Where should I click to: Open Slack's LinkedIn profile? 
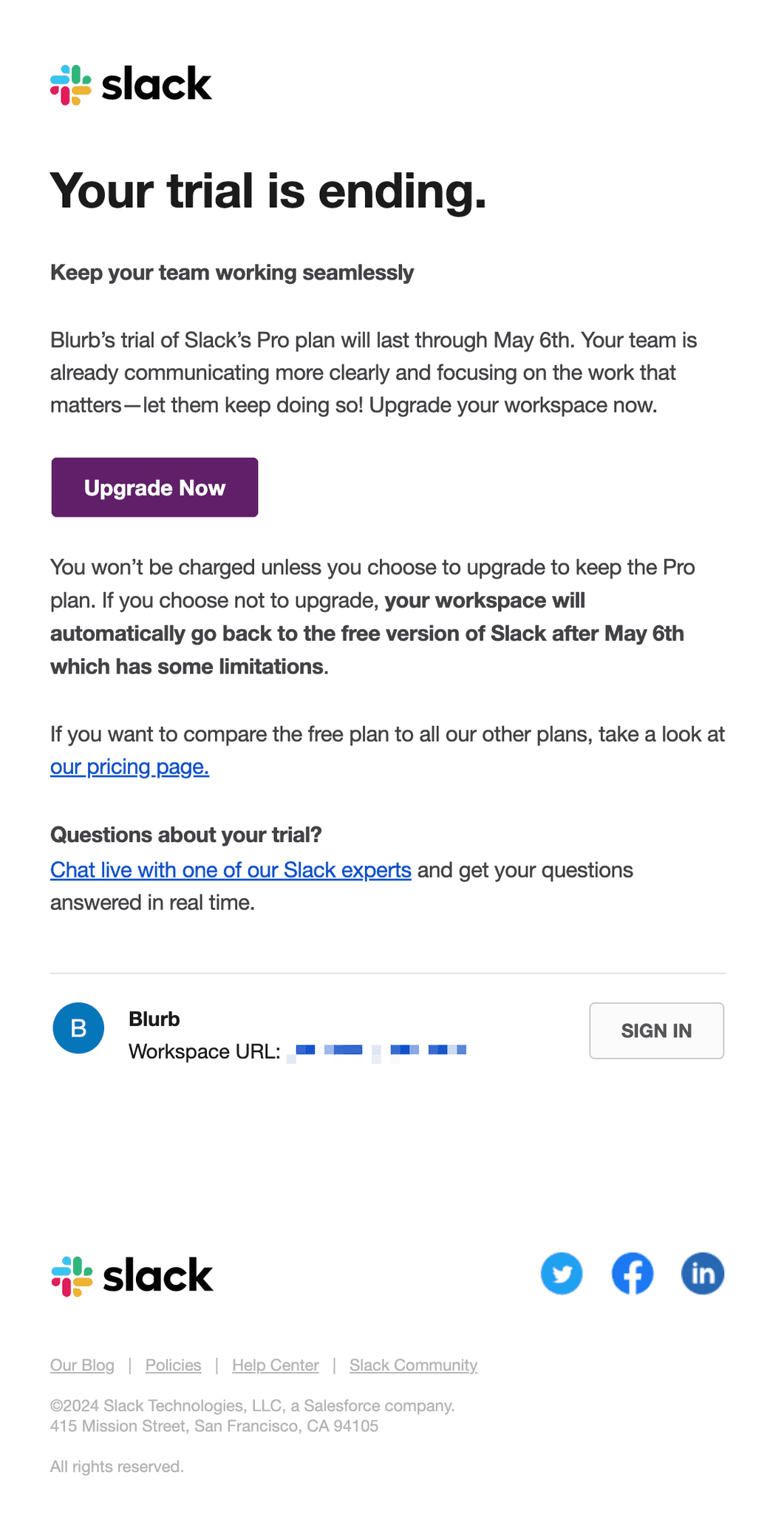tap(703, 1274)
